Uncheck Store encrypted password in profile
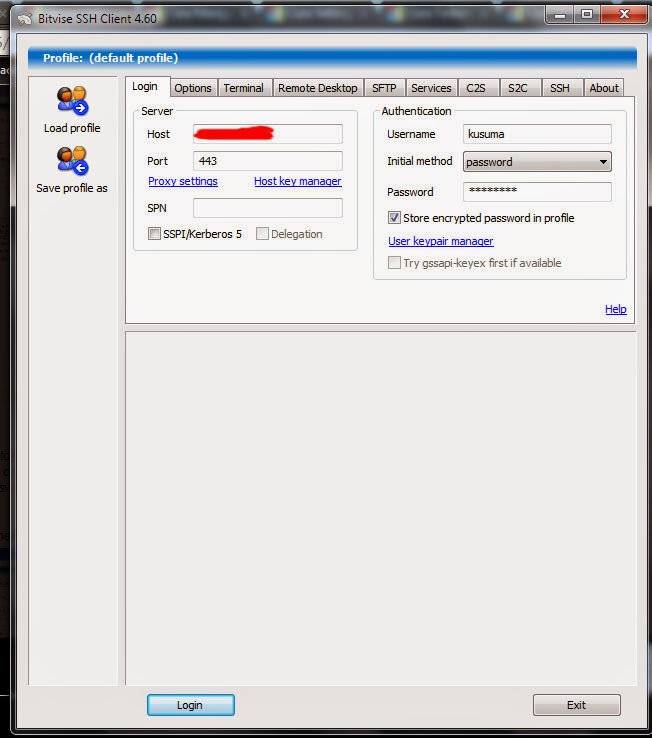This screenshot has width=652, height=738. pyautogui.click(x=394, y=217)
